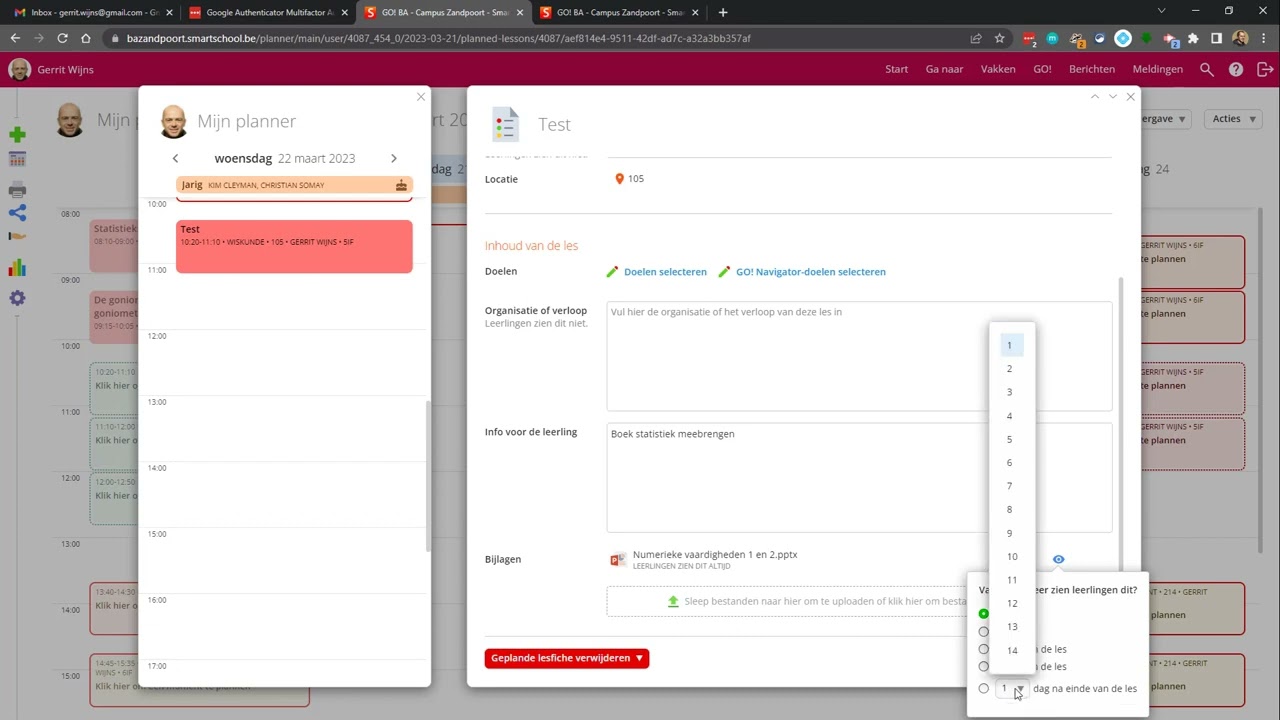Open Meldingen in the header

(1158, 69)
